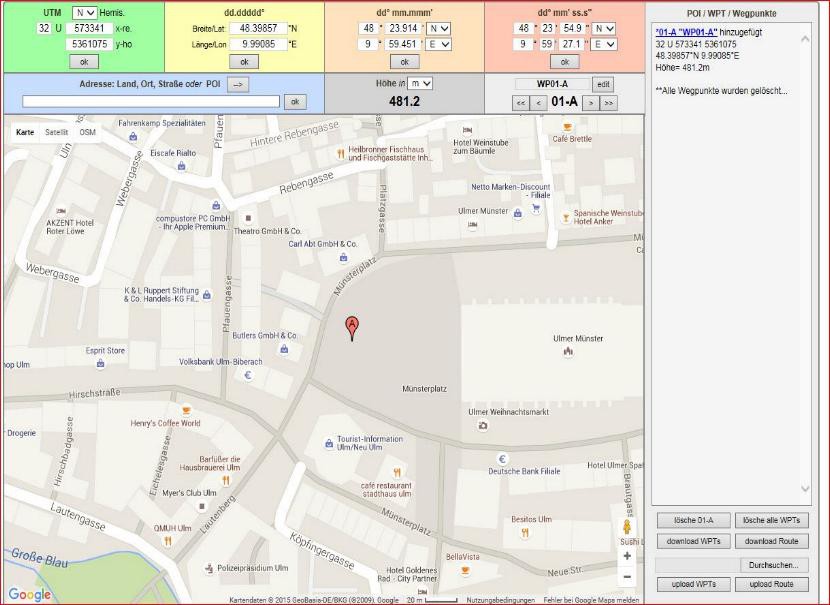Open the height unit m dropdown
The height and width of the screenshot is (605, 830).
(x=421, y=84)
